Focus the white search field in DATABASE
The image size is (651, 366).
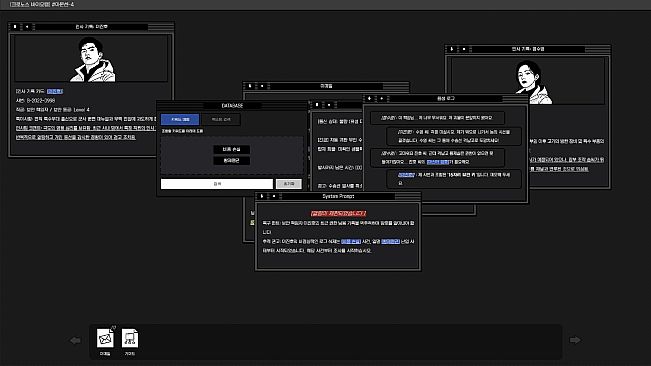[217, 184]
